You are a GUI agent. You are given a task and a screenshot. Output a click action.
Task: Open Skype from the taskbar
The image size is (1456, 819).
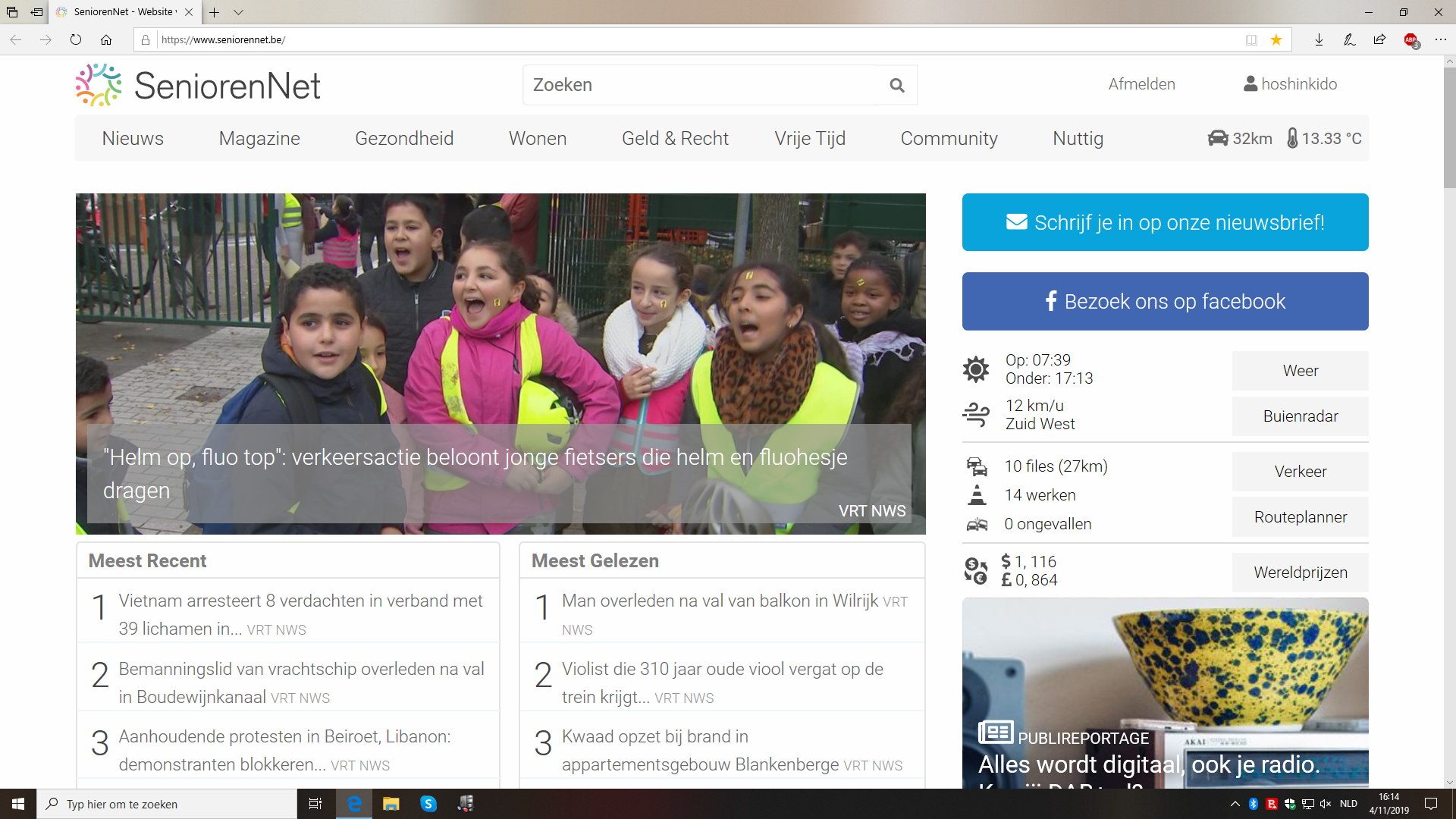428,804
